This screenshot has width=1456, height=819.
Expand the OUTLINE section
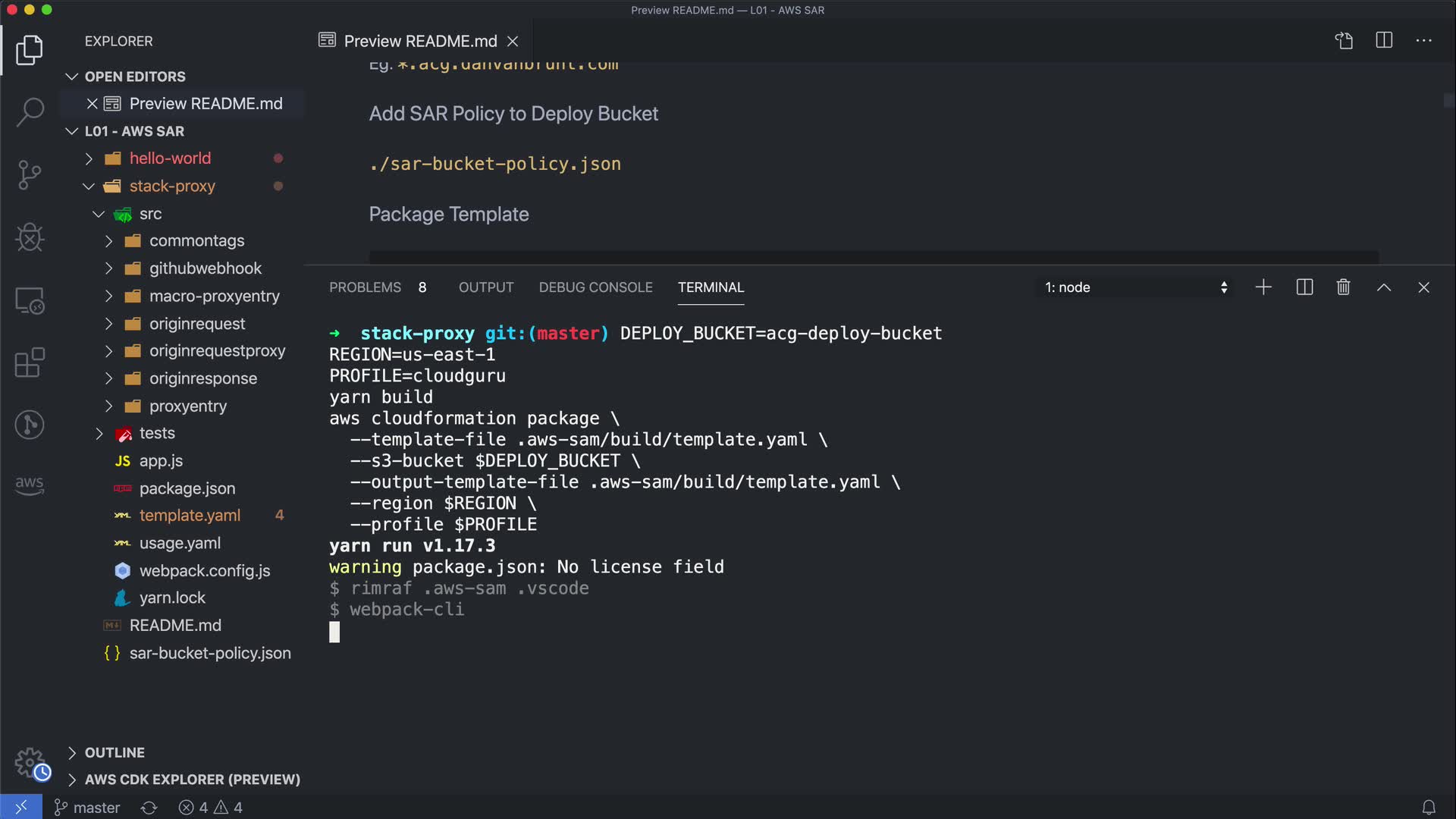115,752
